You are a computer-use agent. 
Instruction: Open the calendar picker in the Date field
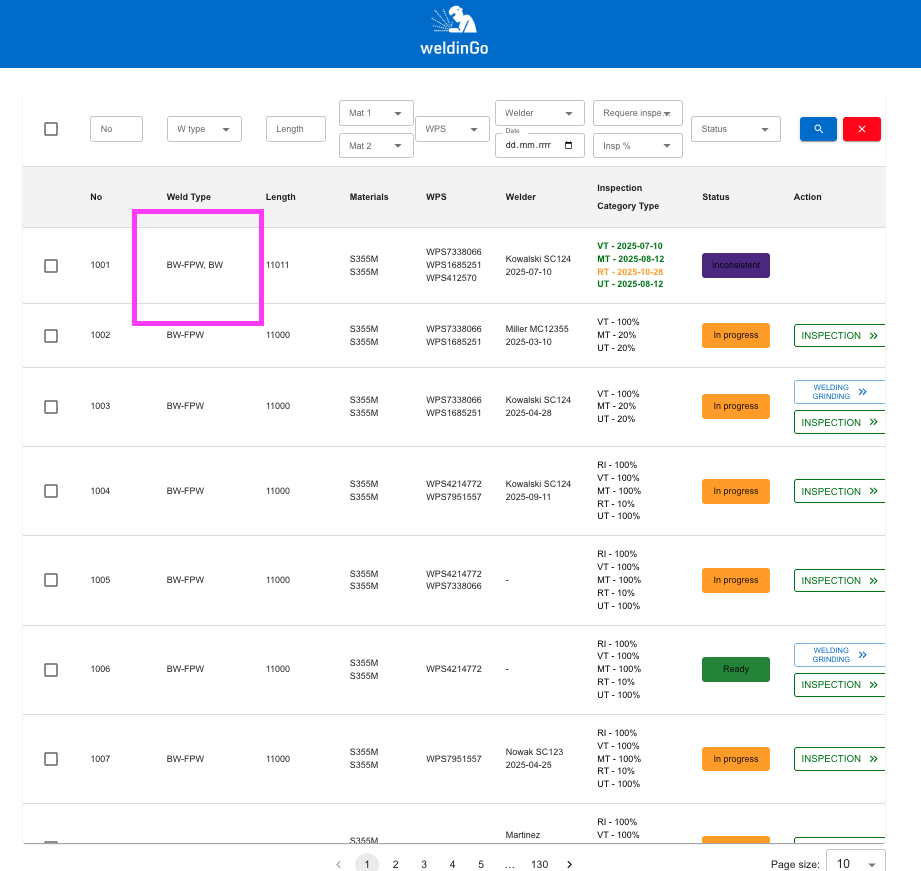[x=569, y=145]
